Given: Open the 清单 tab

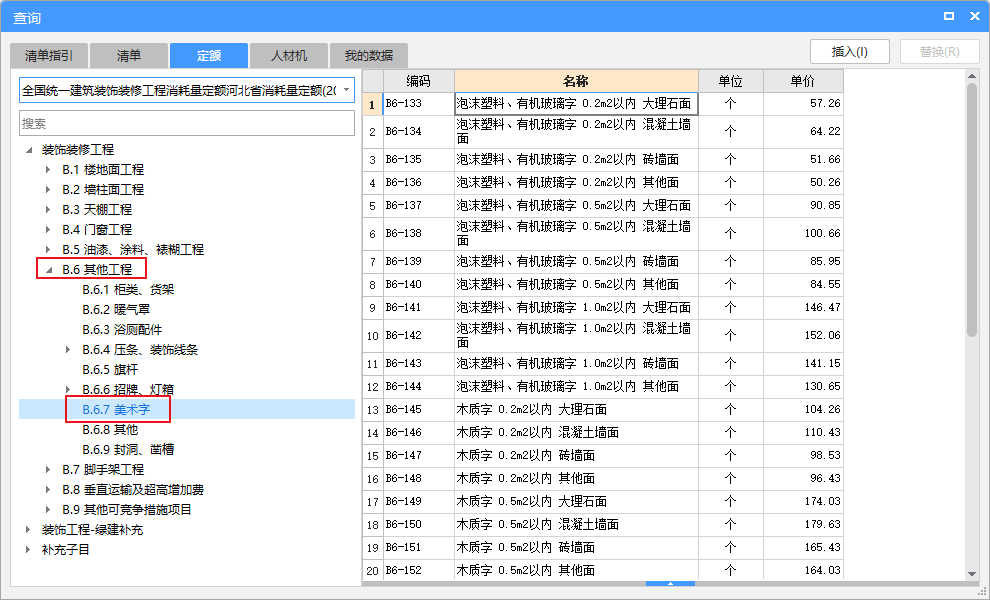Looking at the screenshot, I should click(x=129, y=56).
